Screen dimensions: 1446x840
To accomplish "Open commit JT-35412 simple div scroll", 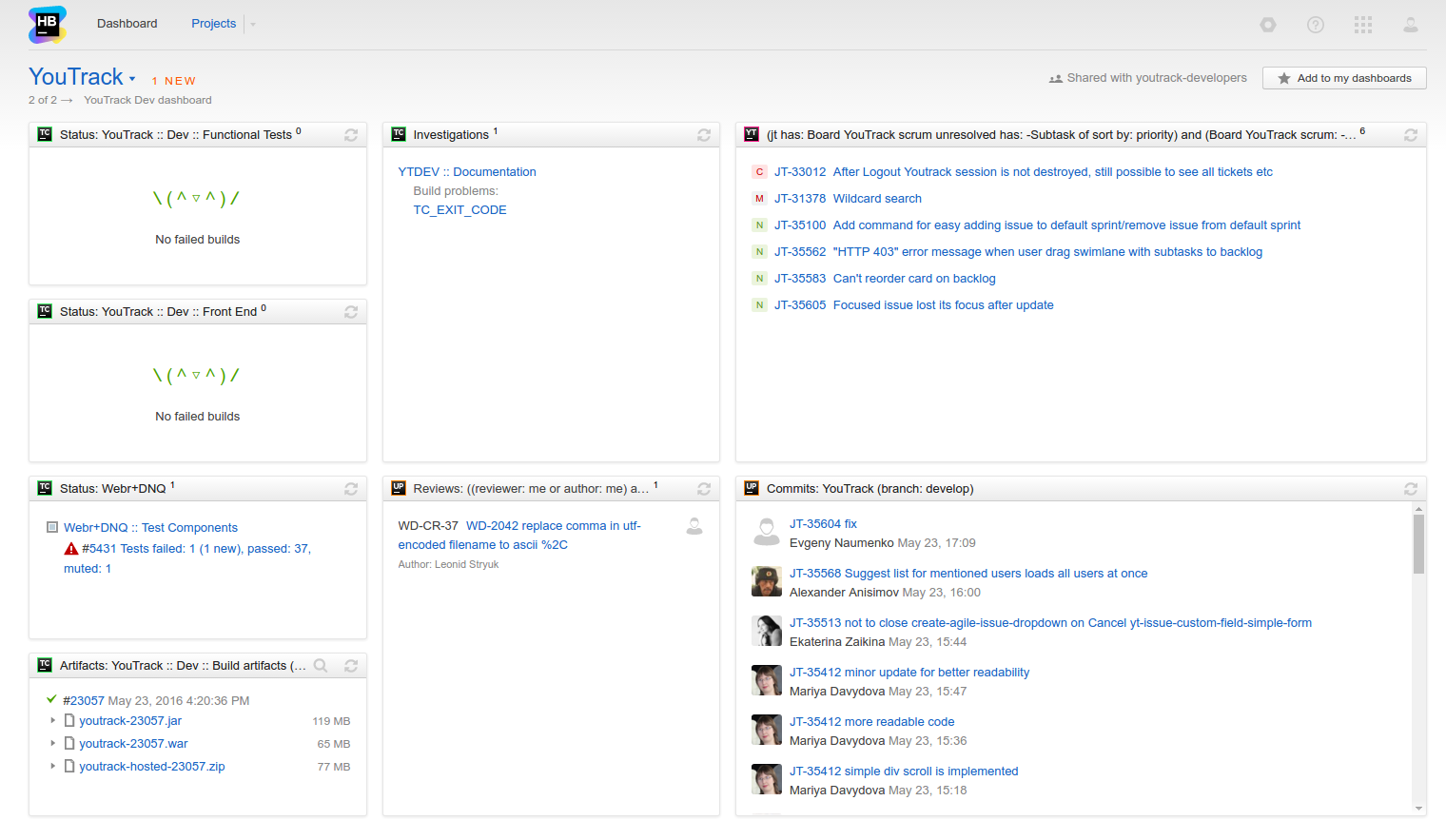I will (904, 772).
